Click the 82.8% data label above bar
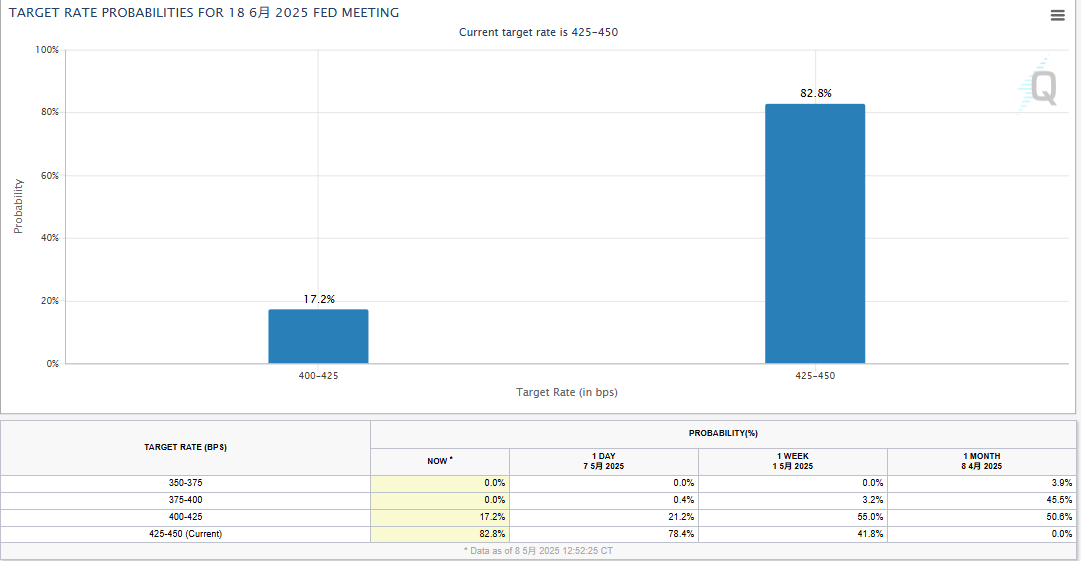The height and width of the screenshot is (561, 1081). (x=815, y=93)
